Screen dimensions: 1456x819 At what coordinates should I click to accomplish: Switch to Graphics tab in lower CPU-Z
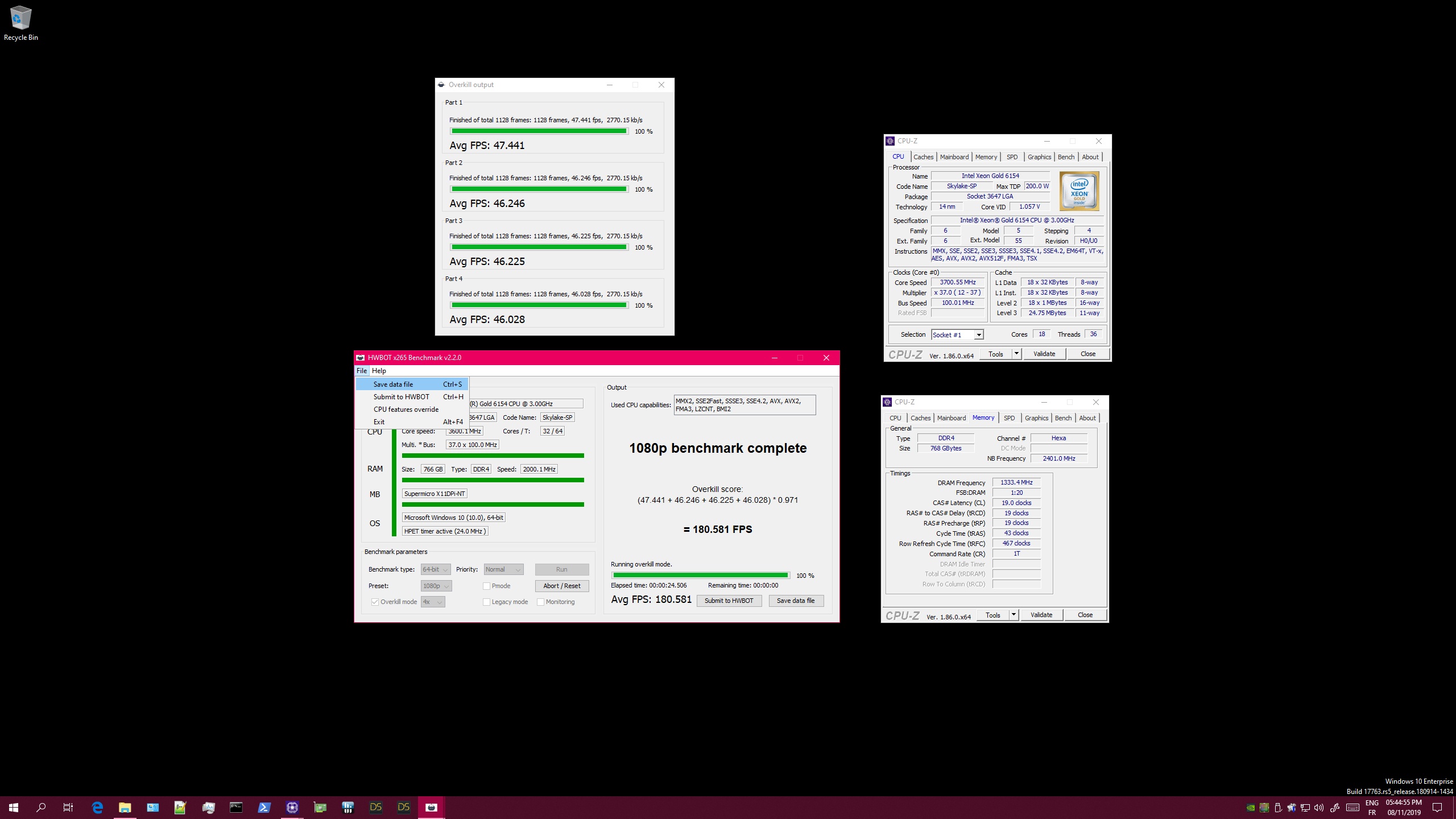[1036, 418]
